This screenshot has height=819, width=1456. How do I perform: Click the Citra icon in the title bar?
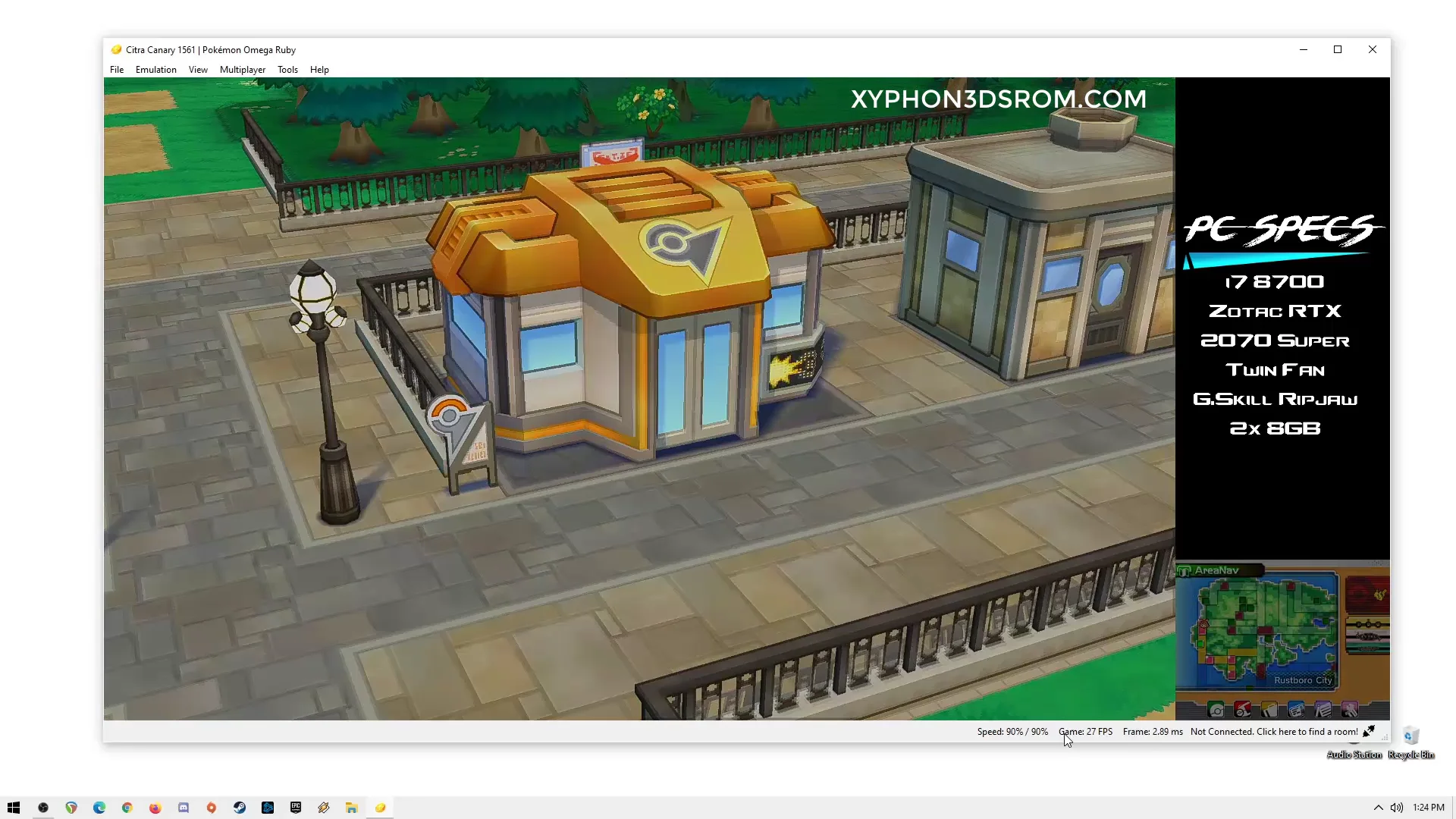(x=116, y=50)
